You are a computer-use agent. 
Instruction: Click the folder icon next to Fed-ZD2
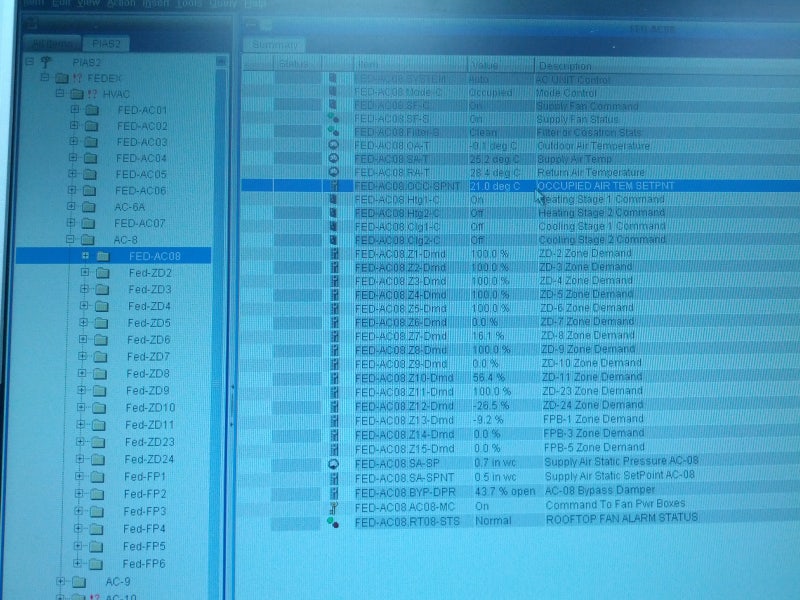103,273
